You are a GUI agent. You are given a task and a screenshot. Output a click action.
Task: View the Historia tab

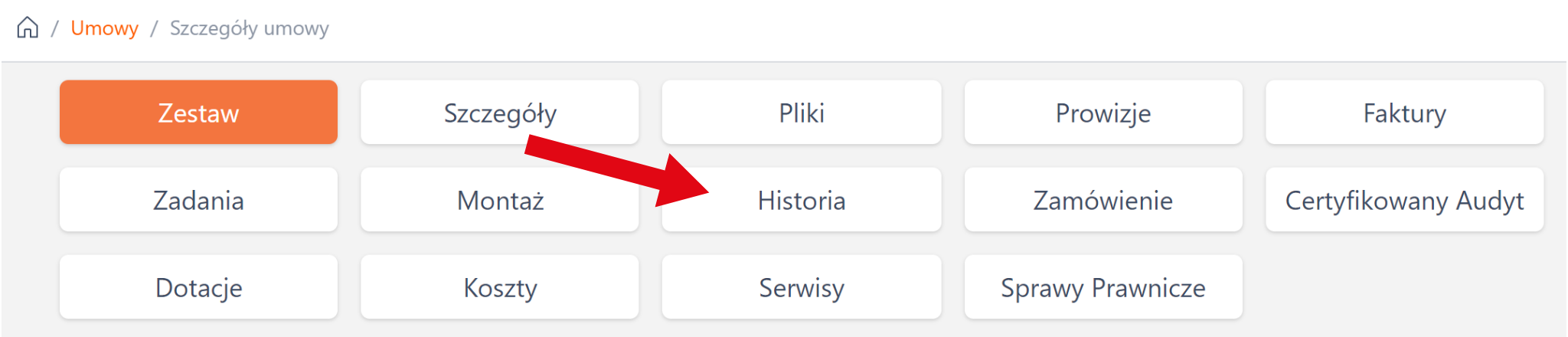click(x=801, y=200)
